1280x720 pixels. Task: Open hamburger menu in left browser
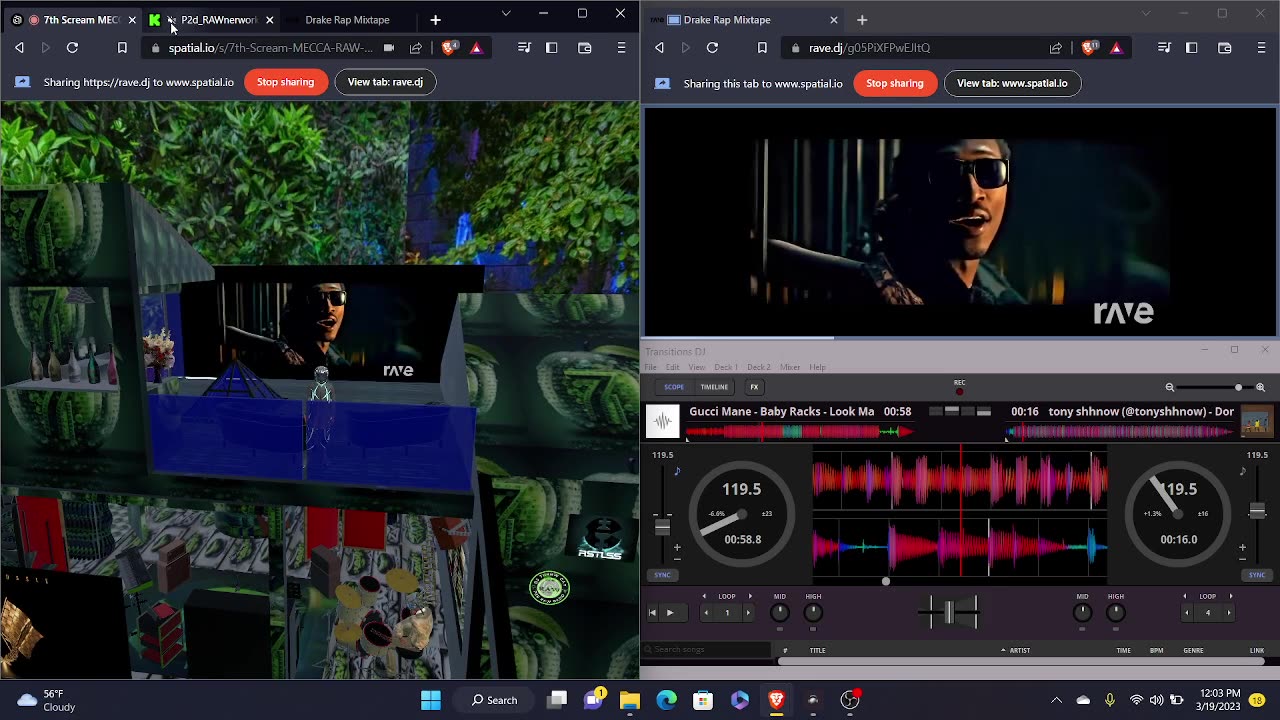click(x=621, y=47)
